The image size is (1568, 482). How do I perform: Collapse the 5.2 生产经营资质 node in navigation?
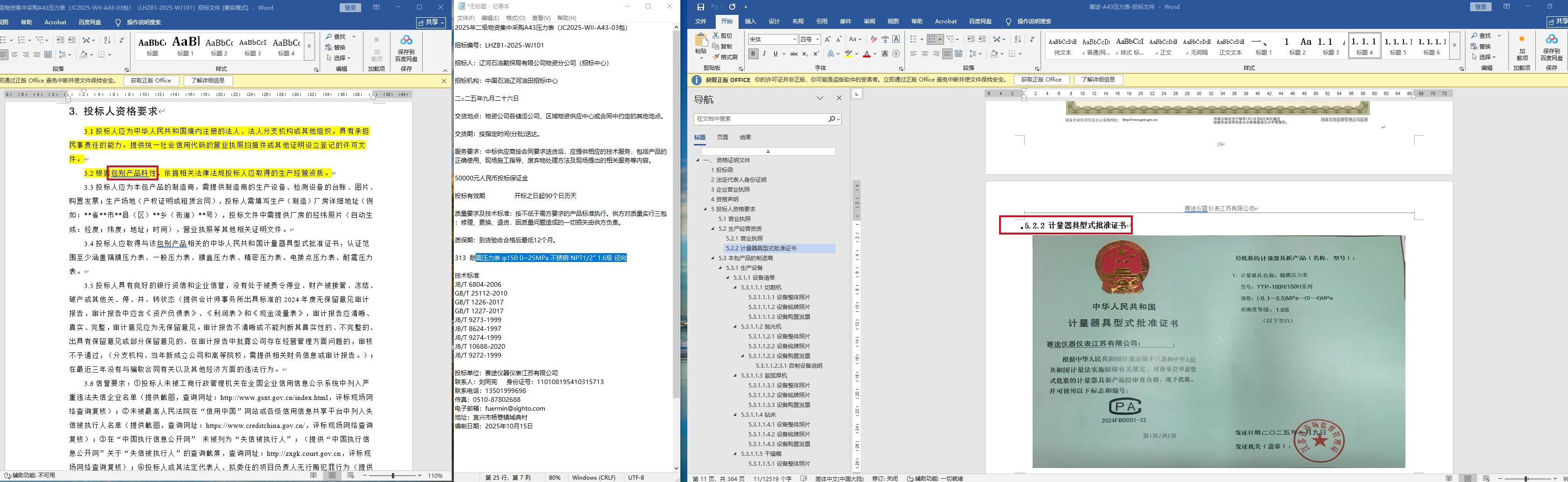pyautogui.click(x=713, y=229)
